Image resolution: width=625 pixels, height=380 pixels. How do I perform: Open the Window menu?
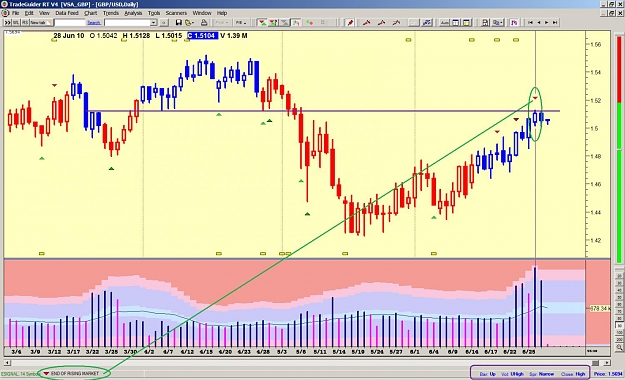pyautogui.click(x=202, y=13)
